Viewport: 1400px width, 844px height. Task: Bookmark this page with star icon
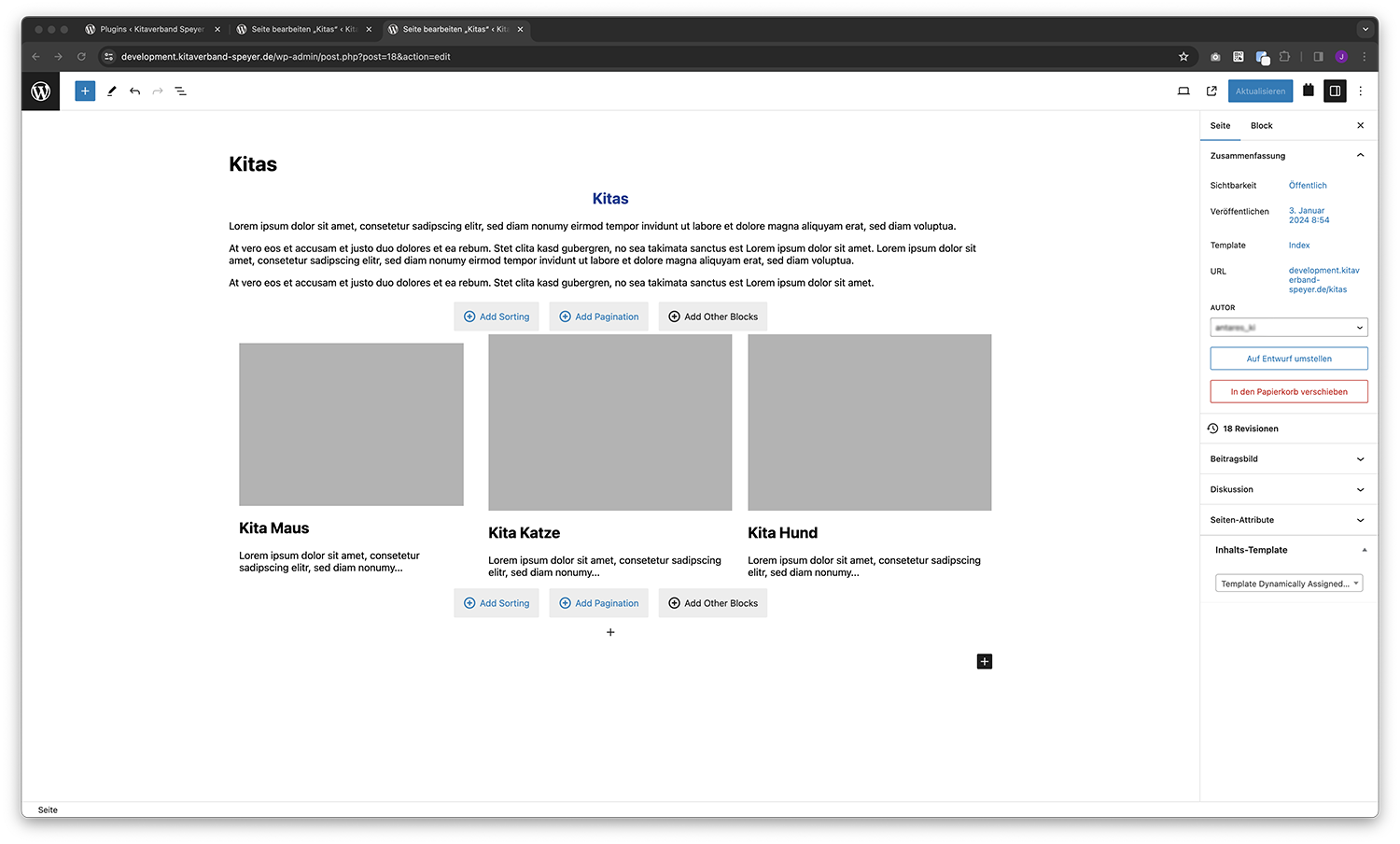1183,57
